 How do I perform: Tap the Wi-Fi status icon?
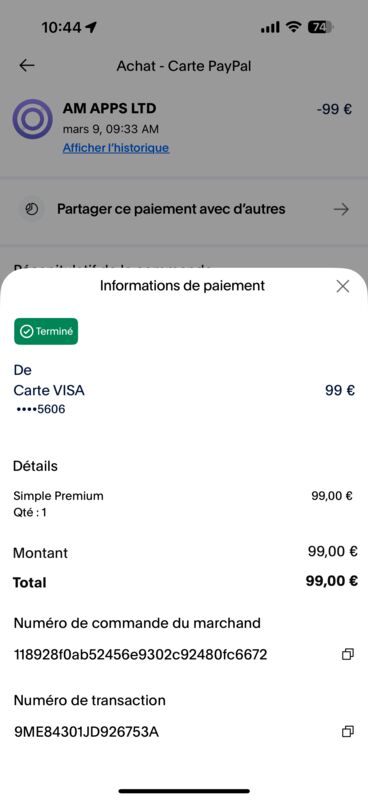click(x=293, y=27)
